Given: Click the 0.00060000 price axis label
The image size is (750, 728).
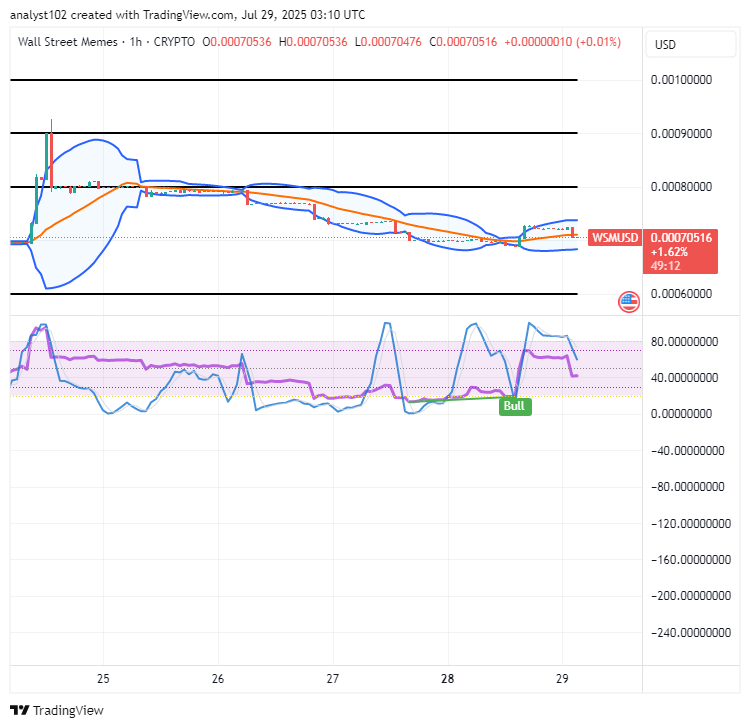Looking at the screenshot, I should (681, 294).
